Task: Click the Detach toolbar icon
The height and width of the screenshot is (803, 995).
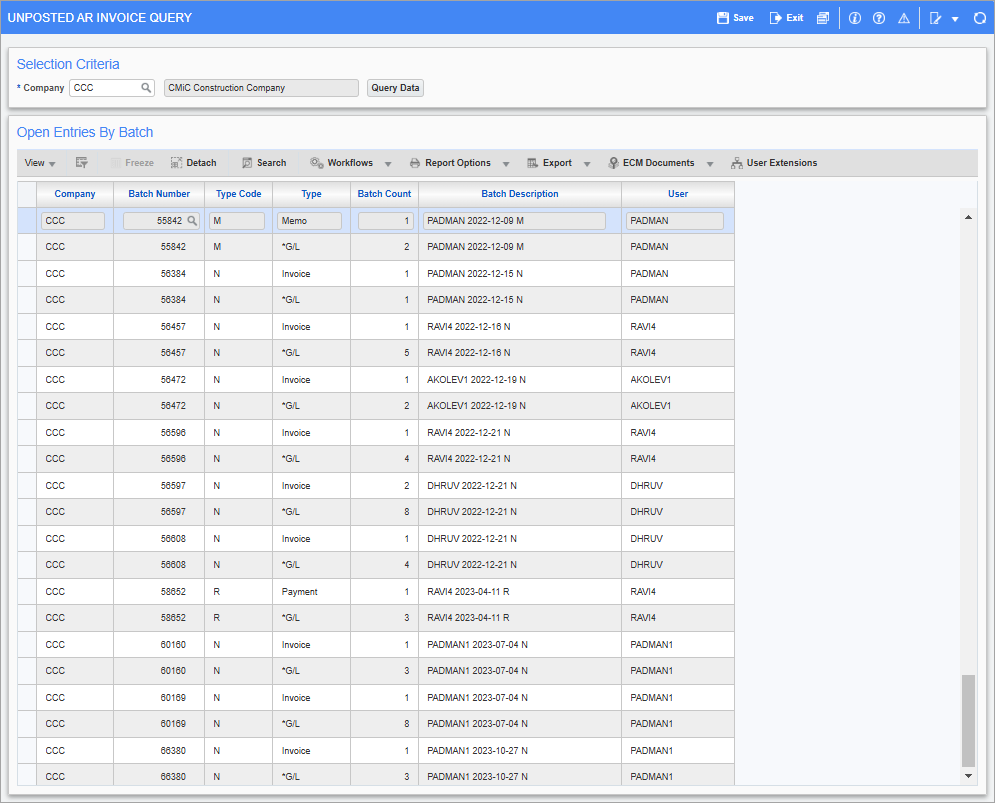Action: pyautogui.click(x=193, y=162)
